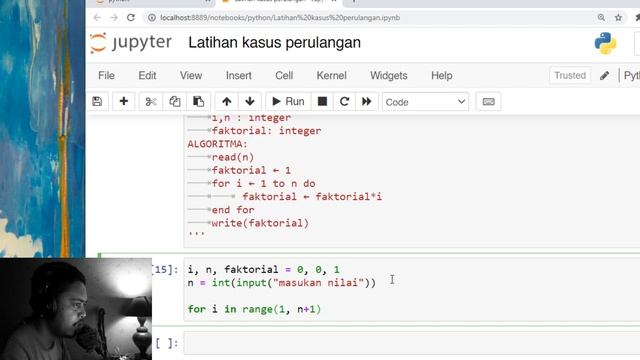Click the pencil edit mode icon
The image size is (640, 360).
tap(604, 76)
